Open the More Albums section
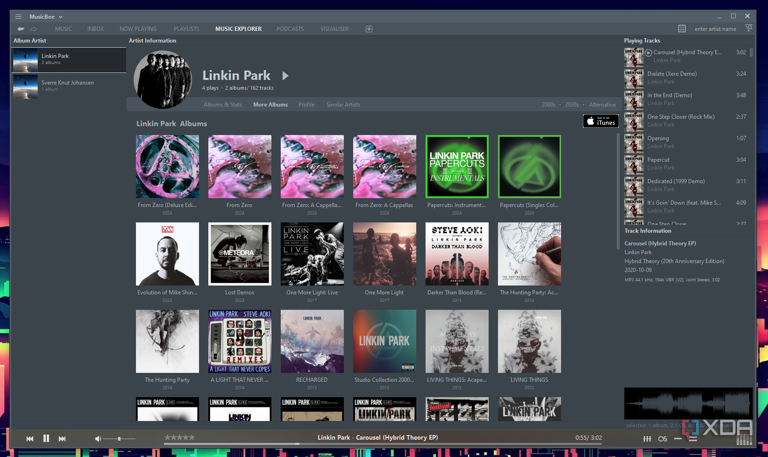 (270, 104)
